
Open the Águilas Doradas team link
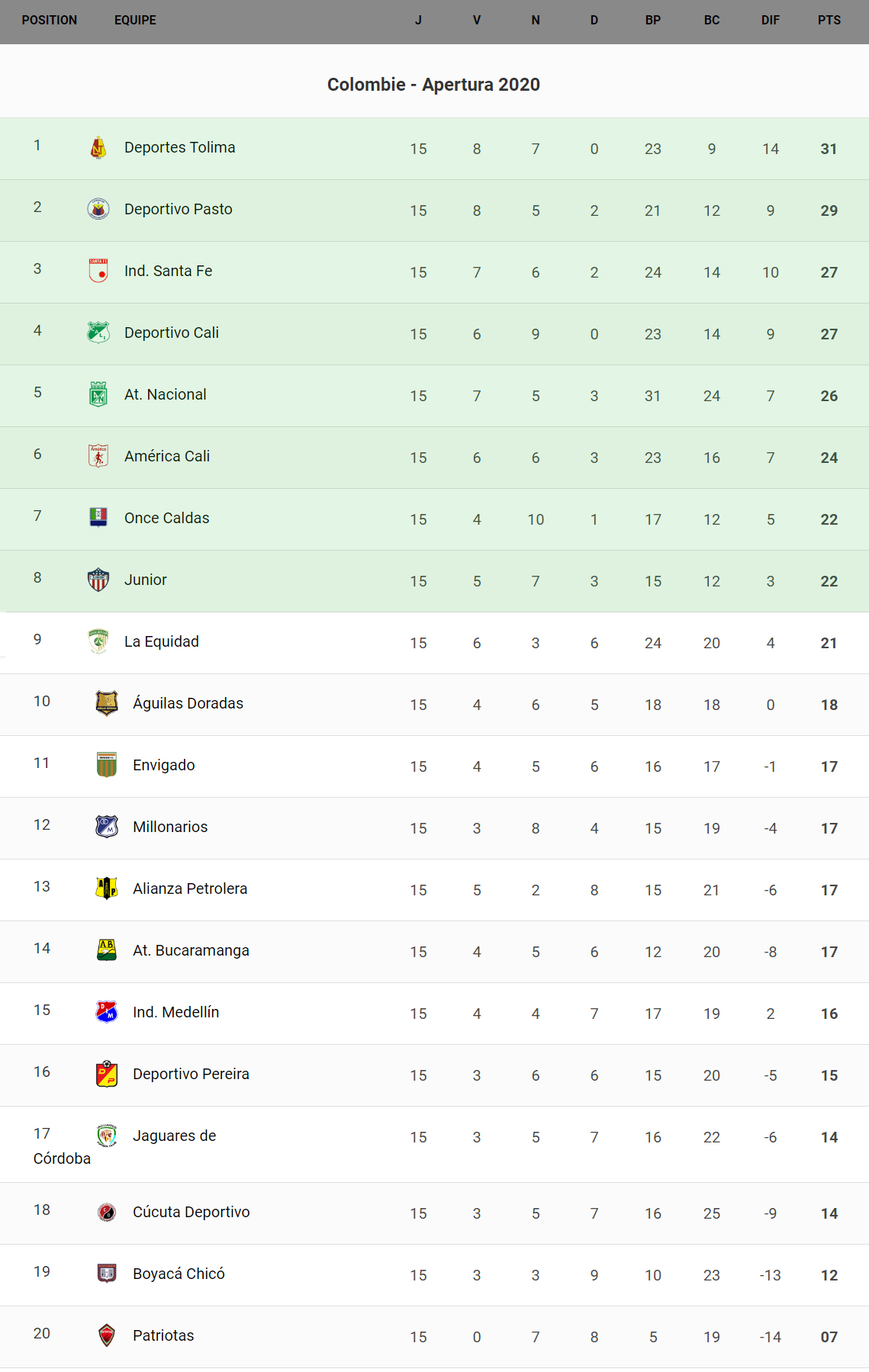coord(188,703)
